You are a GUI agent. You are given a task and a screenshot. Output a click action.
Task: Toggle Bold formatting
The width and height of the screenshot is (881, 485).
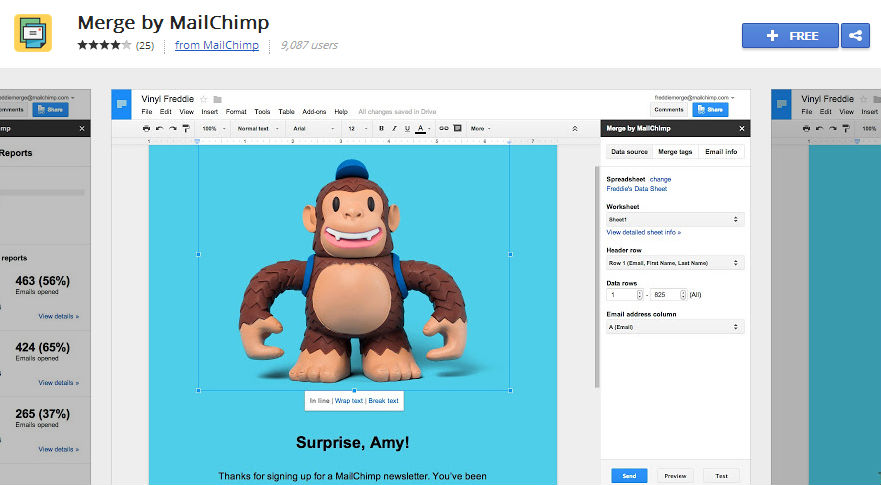(x=381, y=129)
